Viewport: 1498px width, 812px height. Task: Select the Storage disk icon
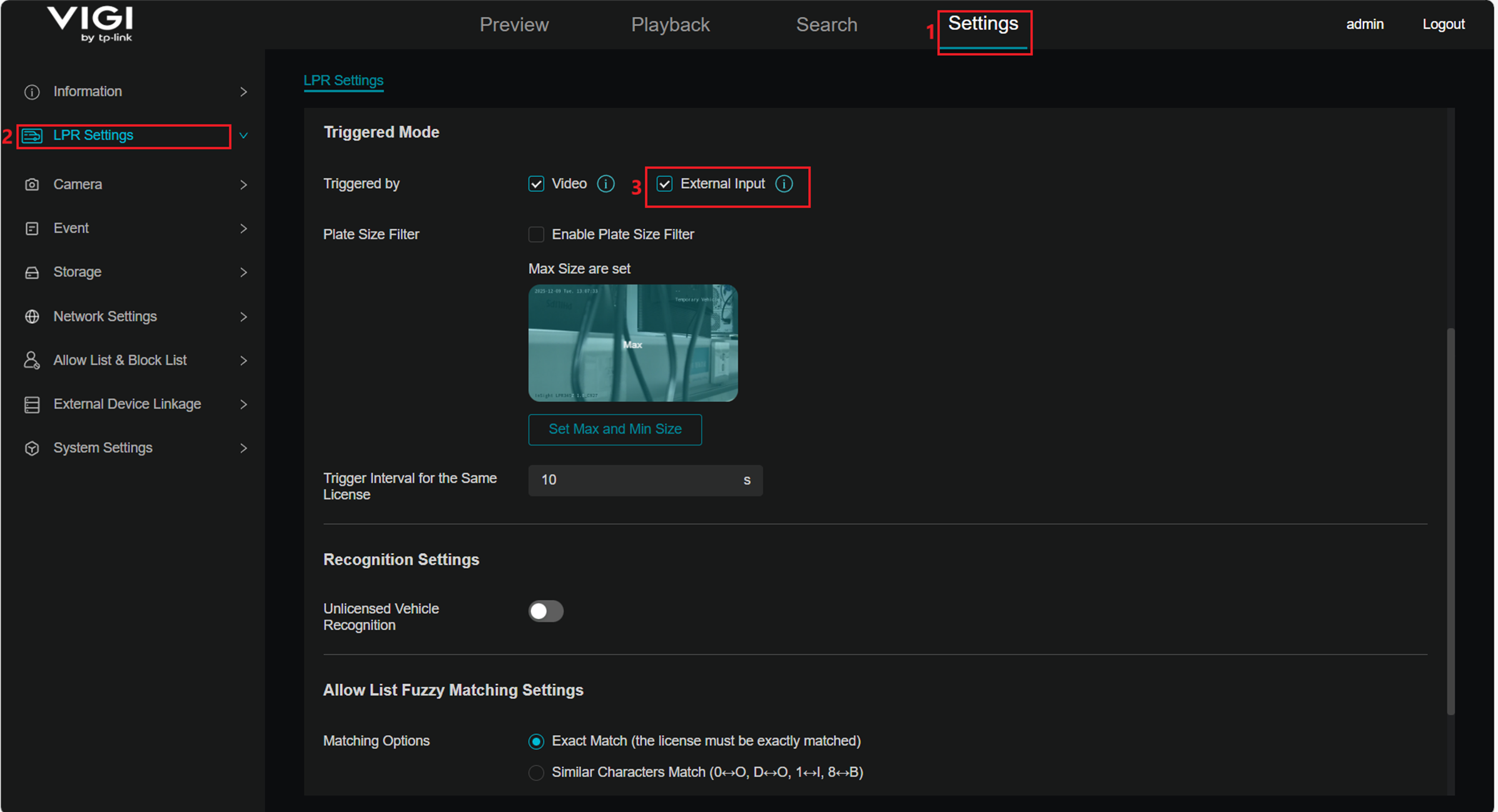tap(31, 272)
